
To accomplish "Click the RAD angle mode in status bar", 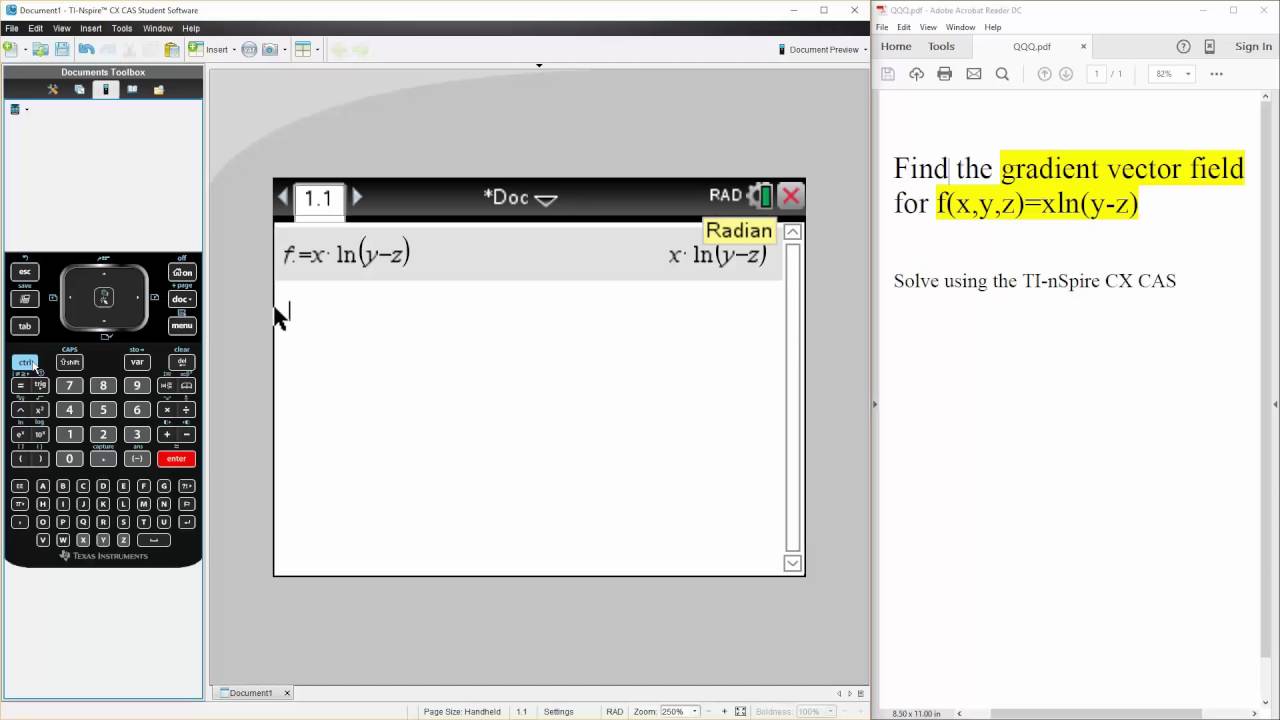I will click(x=614, y=711).
